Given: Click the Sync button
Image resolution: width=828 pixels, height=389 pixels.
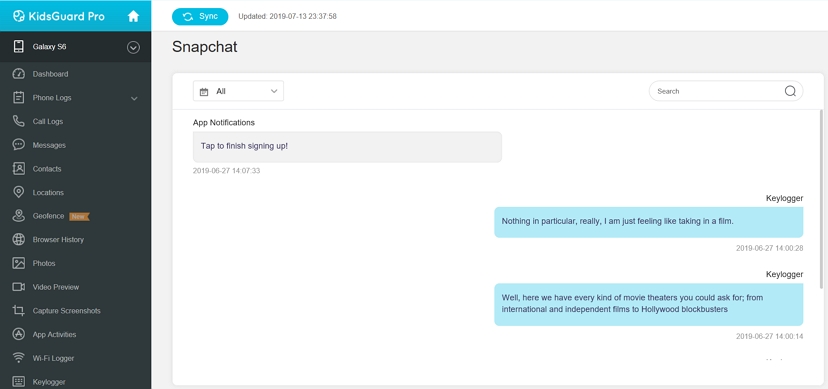Looking at the screenshot, I should pyautogui.click(x=200, y=16).
